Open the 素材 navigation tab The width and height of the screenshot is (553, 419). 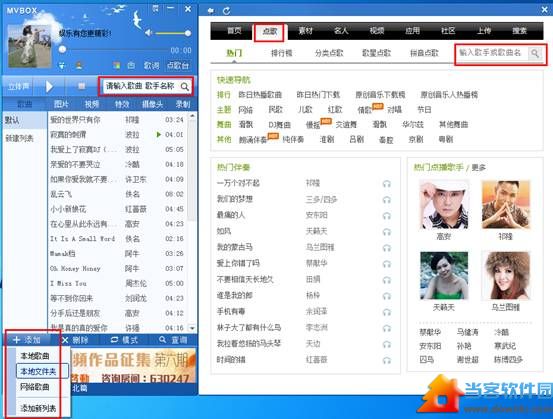coord(305,31)
